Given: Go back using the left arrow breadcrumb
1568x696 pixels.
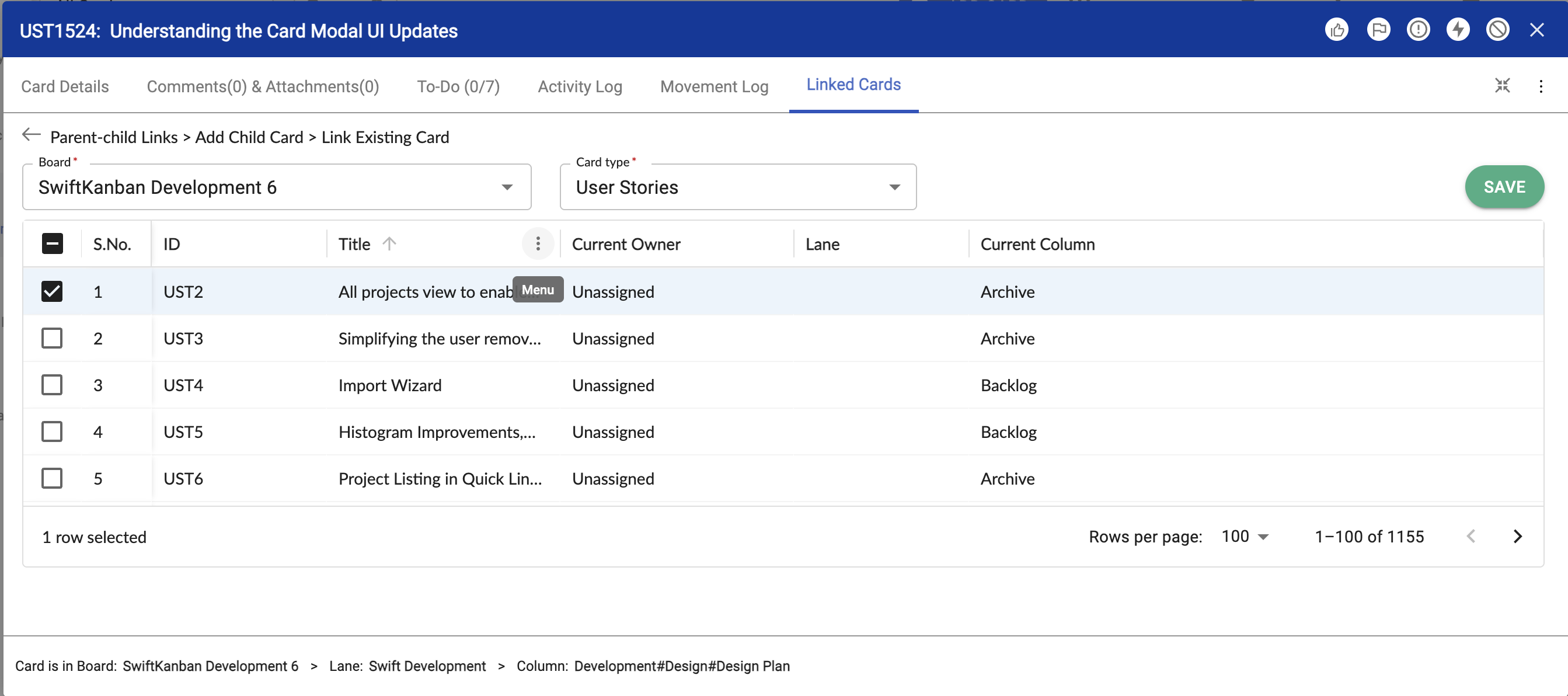Looking at the screenshot, I should 31,135.
